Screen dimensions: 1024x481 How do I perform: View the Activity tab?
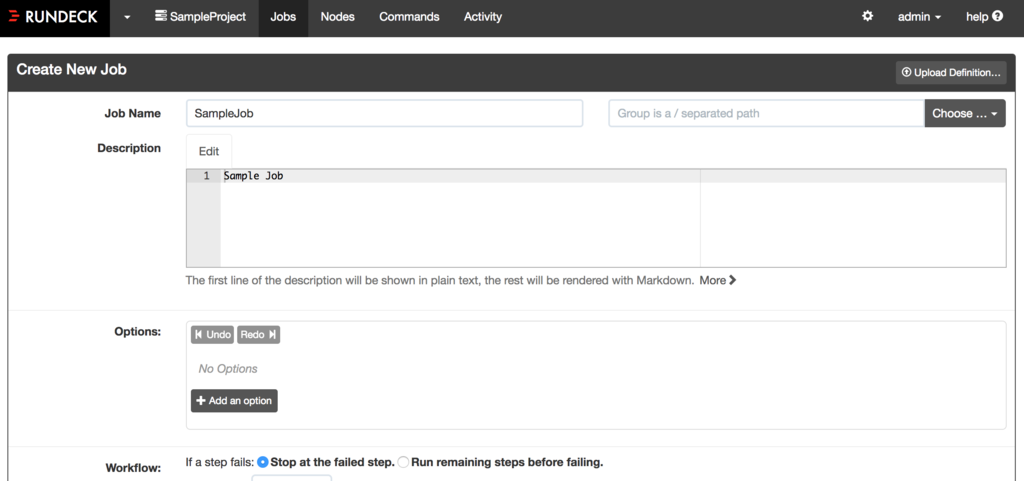(x=483, y=18)
